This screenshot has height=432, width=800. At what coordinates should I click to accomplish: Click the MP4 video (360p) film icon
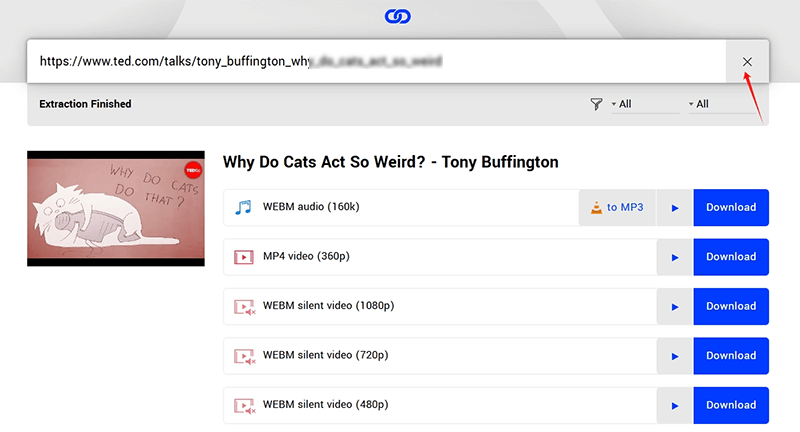[x=243, y=257]
